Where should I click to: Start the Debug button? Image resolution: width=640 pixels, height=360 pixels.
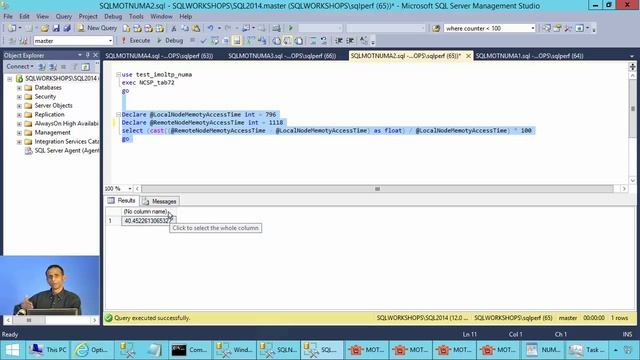170,40
